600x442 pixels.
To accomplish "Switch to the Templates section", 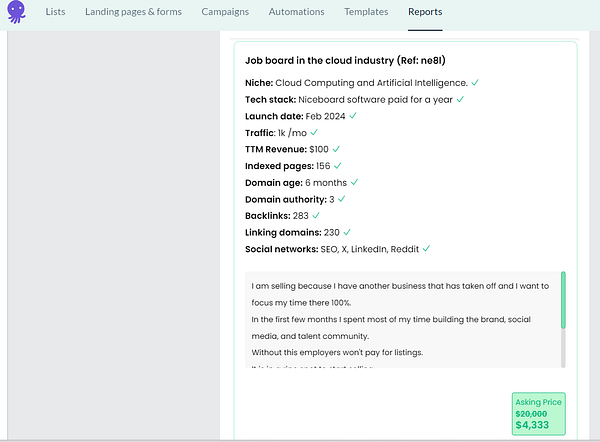I will [366, 12].
